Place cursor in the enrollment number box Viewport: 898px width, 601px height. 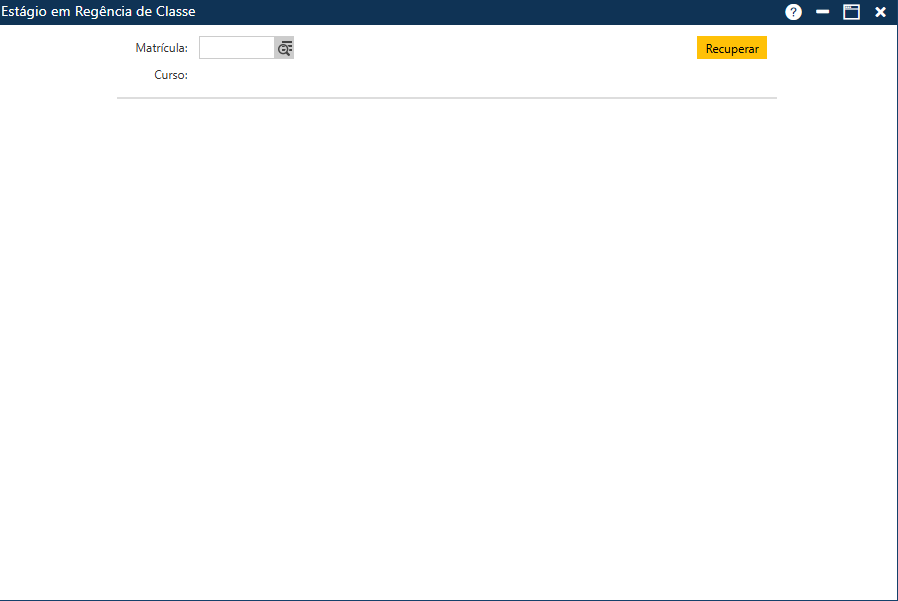tap(237, 48)
